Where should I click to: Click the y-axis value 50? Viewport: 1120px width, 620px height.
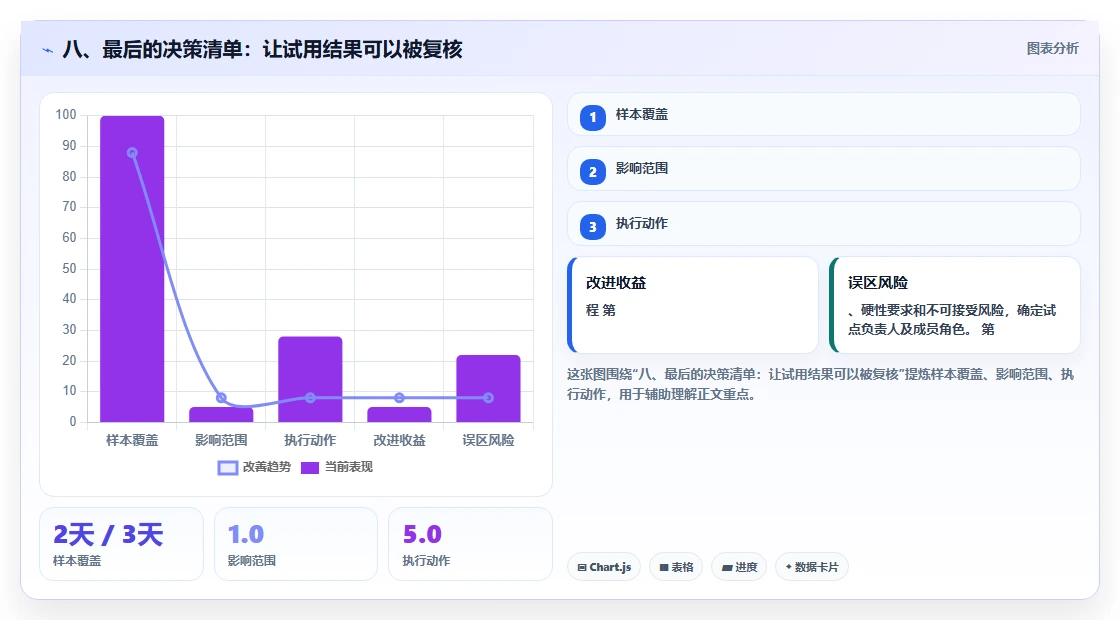tap(69, 269)
